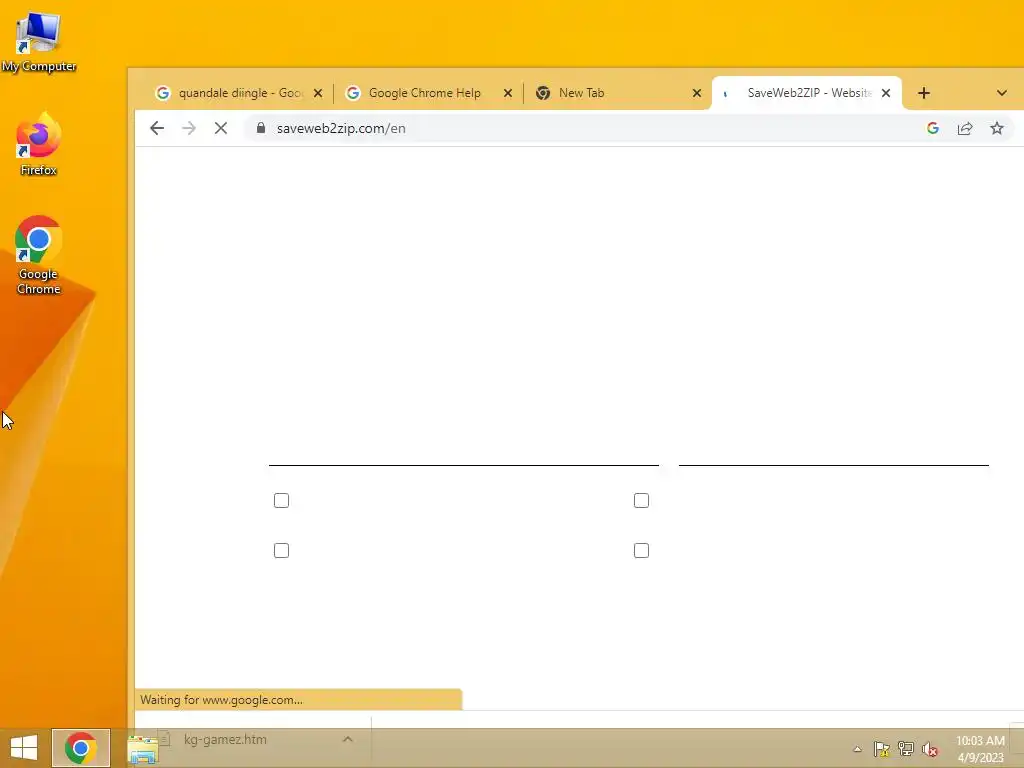The image size is (1024, 768).
Task: Close the SaveWeb2ZIP tab
Action: 886,93
